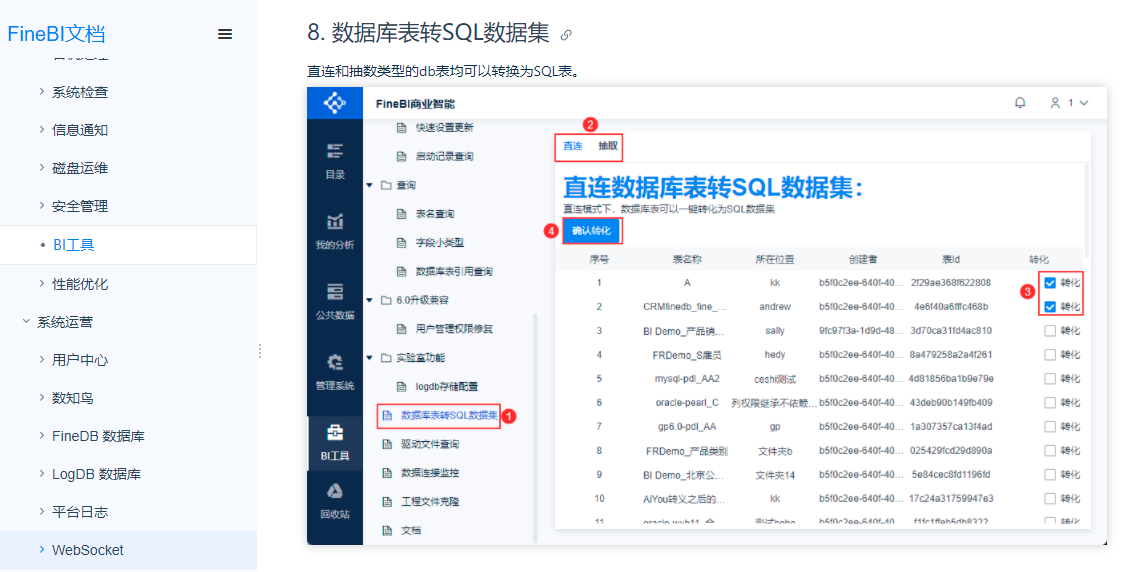Click cell 2f29ae368f622808 in table
1130x572 pixels.
[x=951, y=283]
